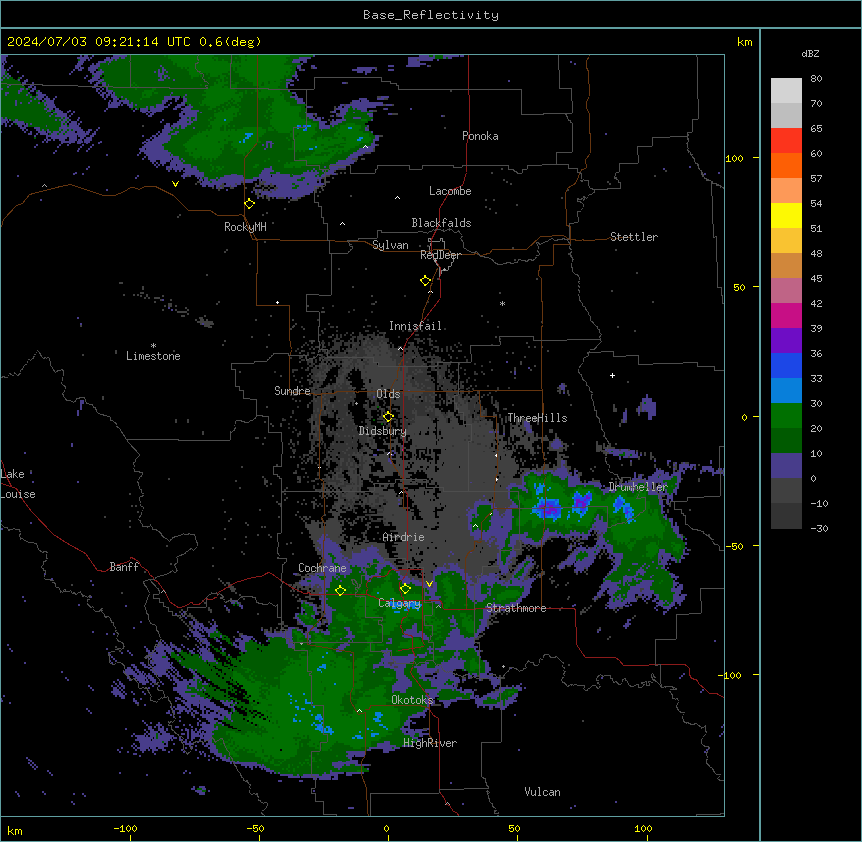
Task: Pick the pink 42-45 dBZ legend swatch
Action: [x=786, y=290]
